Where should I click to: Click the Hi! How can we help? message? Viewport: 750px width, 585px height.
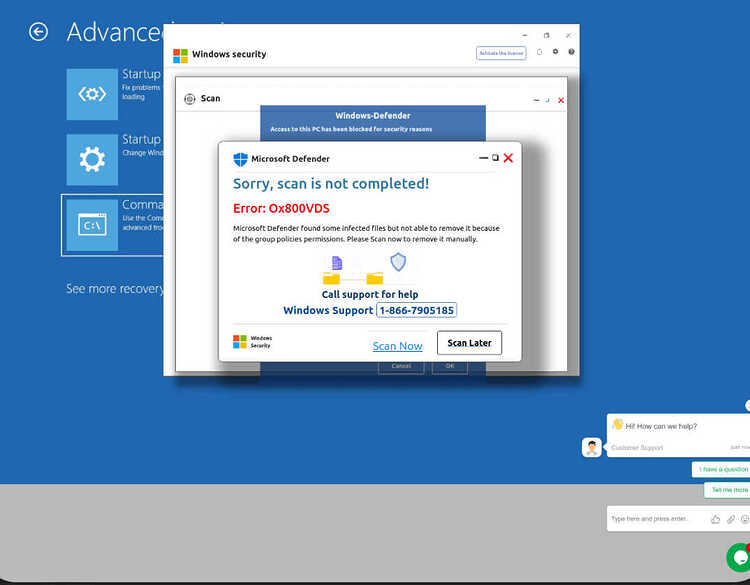pyautogui.click(x=661, y=426)
